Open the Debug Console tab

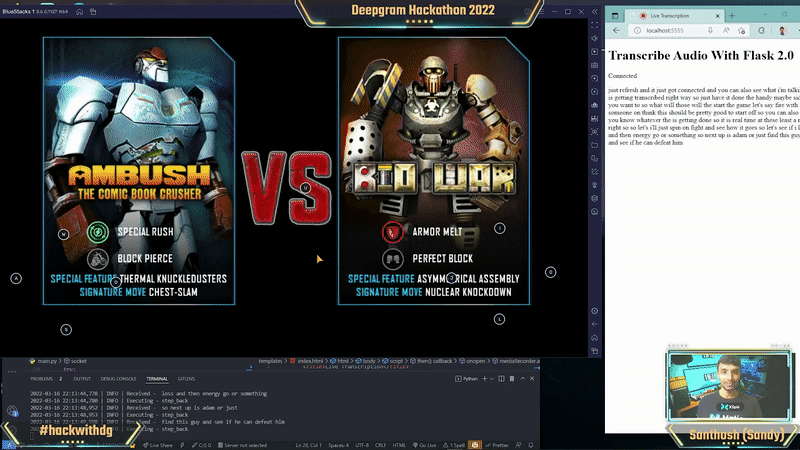tap(118, 379)
